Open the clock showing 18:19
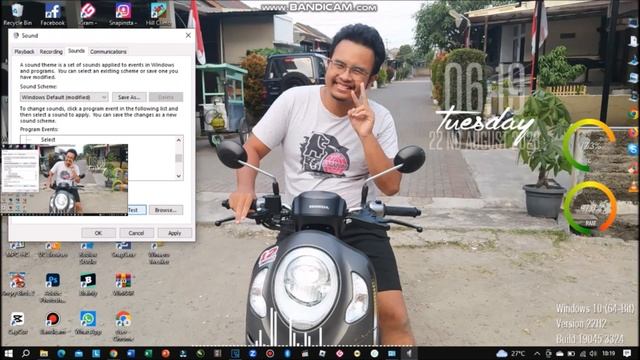The width and height of the screenshot is (640, 360). [x=609, y=353]
